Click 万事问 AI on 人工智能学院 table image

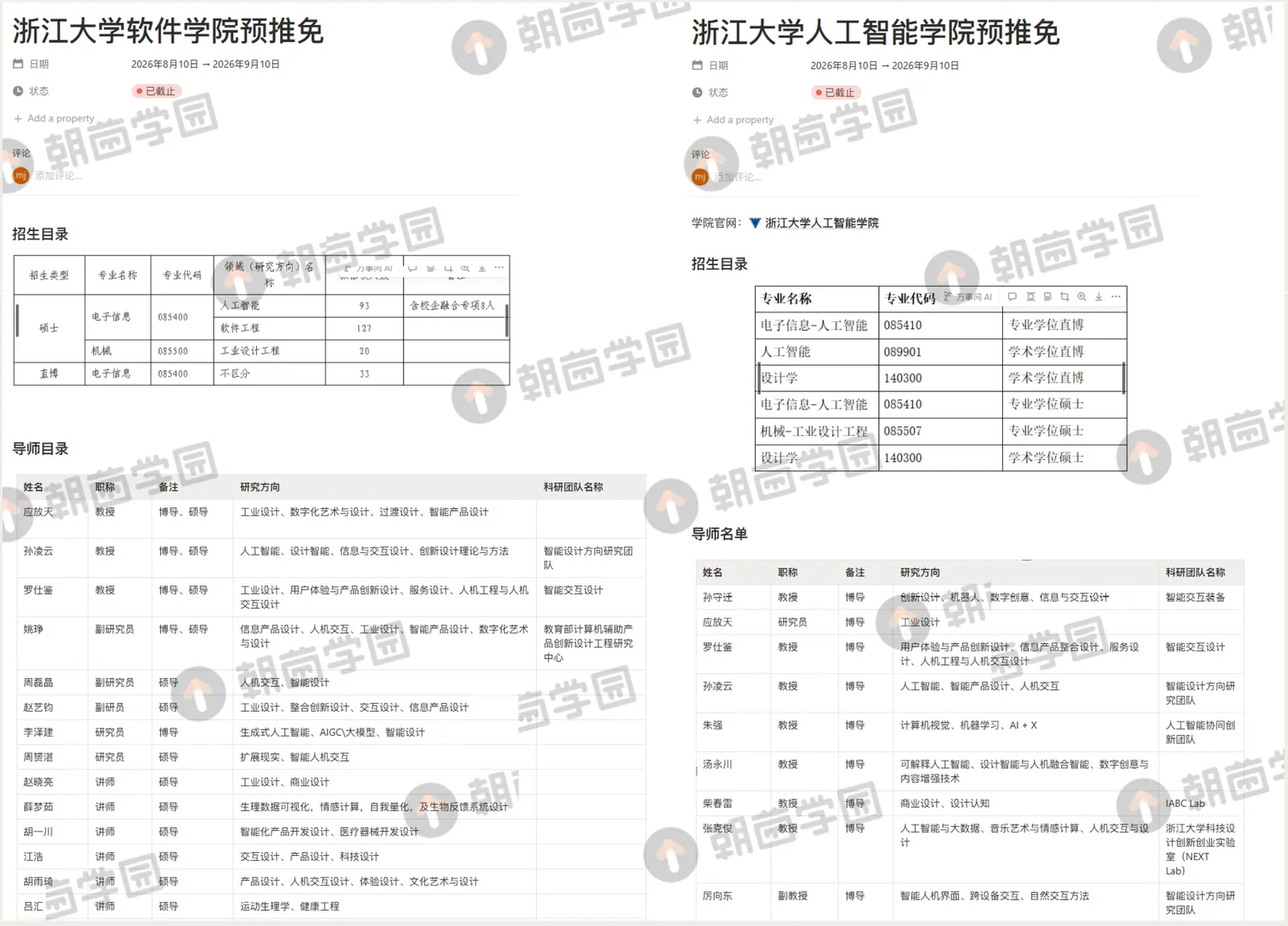point(968,297)
